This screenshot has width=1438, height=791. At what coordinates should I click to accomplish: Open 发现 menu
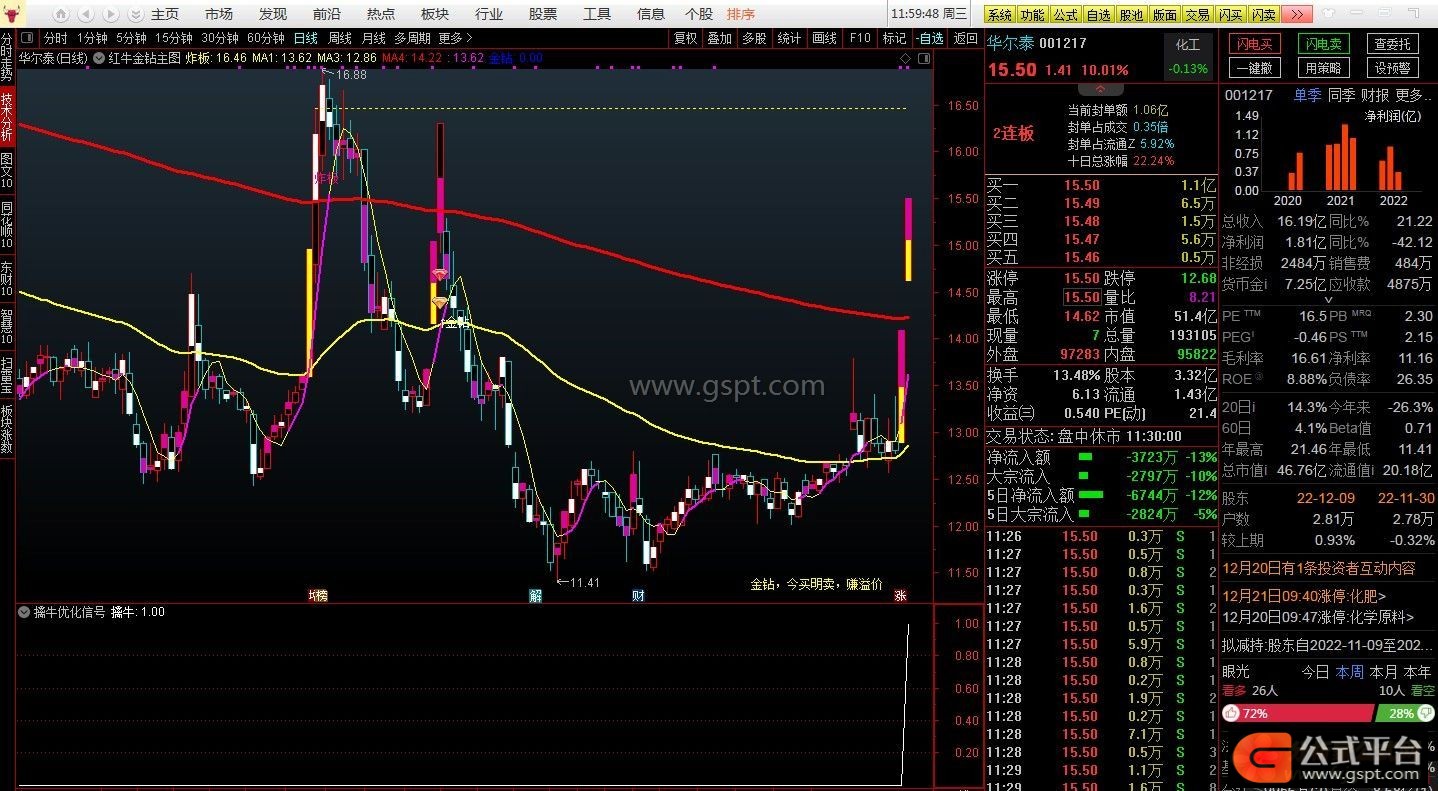[x=273, y=14]
